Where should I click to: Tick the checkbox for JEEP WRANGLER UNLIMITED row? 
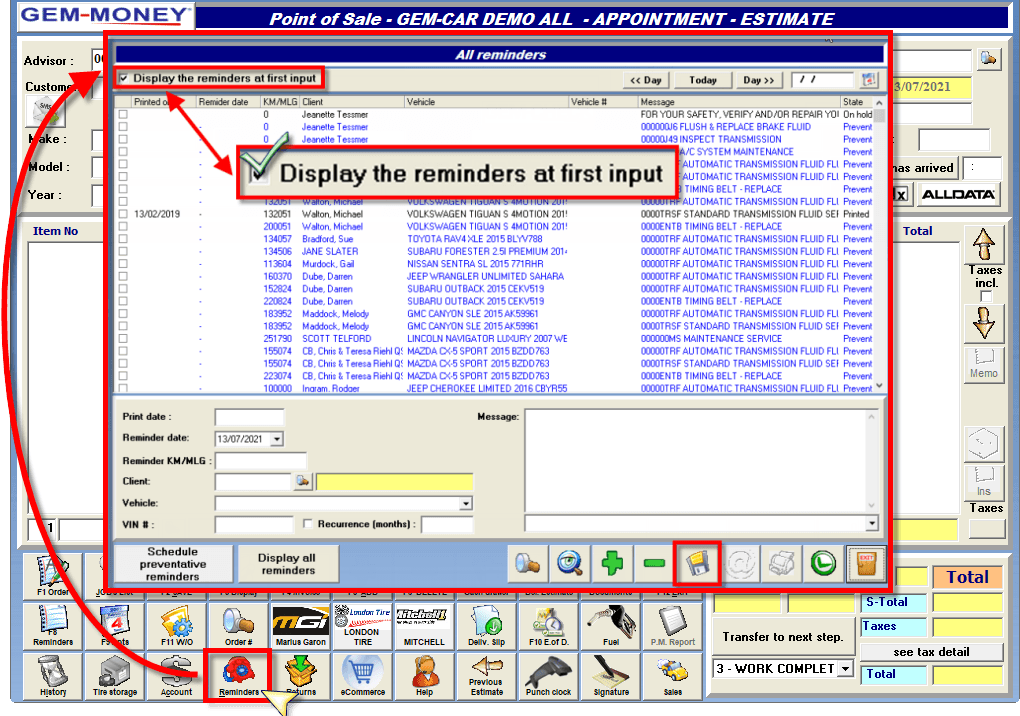click(x=123, y=276)
